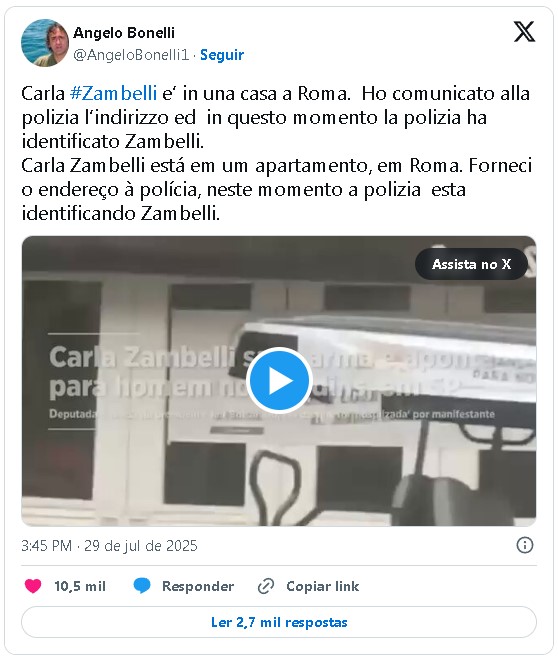Viewport: 558px width, 657px height.
Task: Open Angelo Bonelli's profile avatar
Action: click(45, 43)
